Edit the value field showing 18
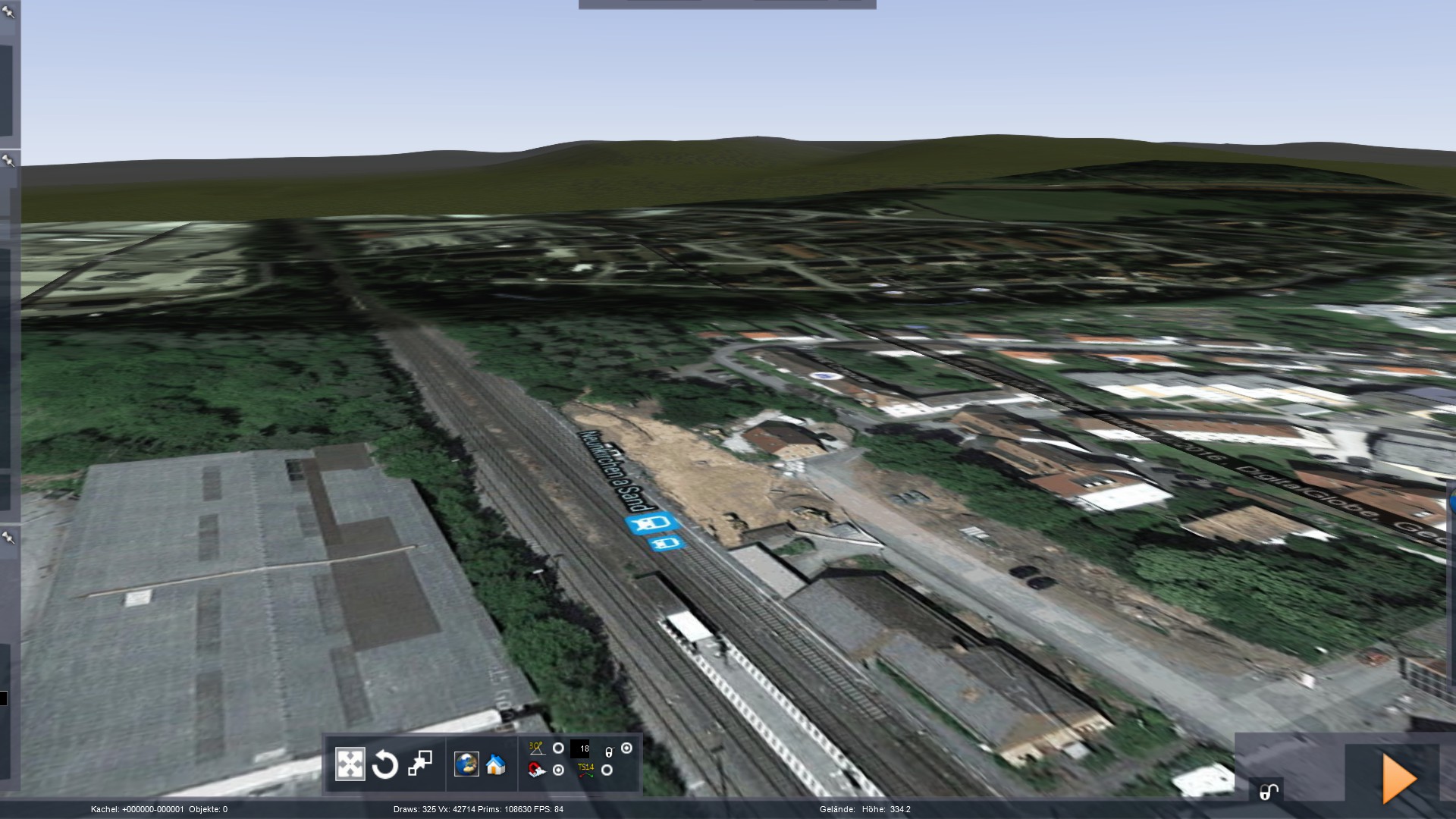Image resolution: width=1456 pixels, height=819 pixels. click(581, 748)
